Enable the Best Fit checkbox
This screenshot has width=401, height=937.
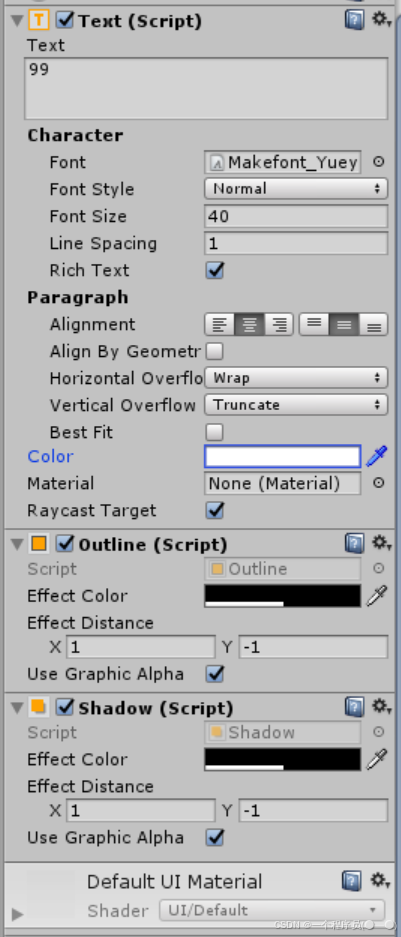click(x=215, y=432)
